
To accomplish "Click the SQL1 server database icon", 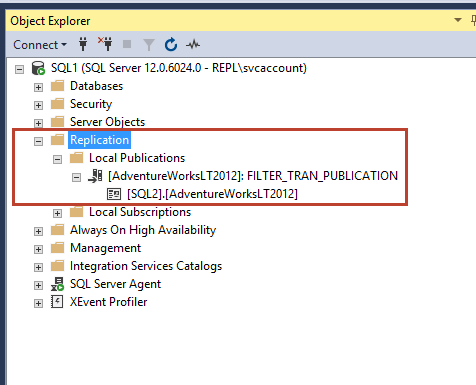I will pyautogui.click(x=38, y=68).
